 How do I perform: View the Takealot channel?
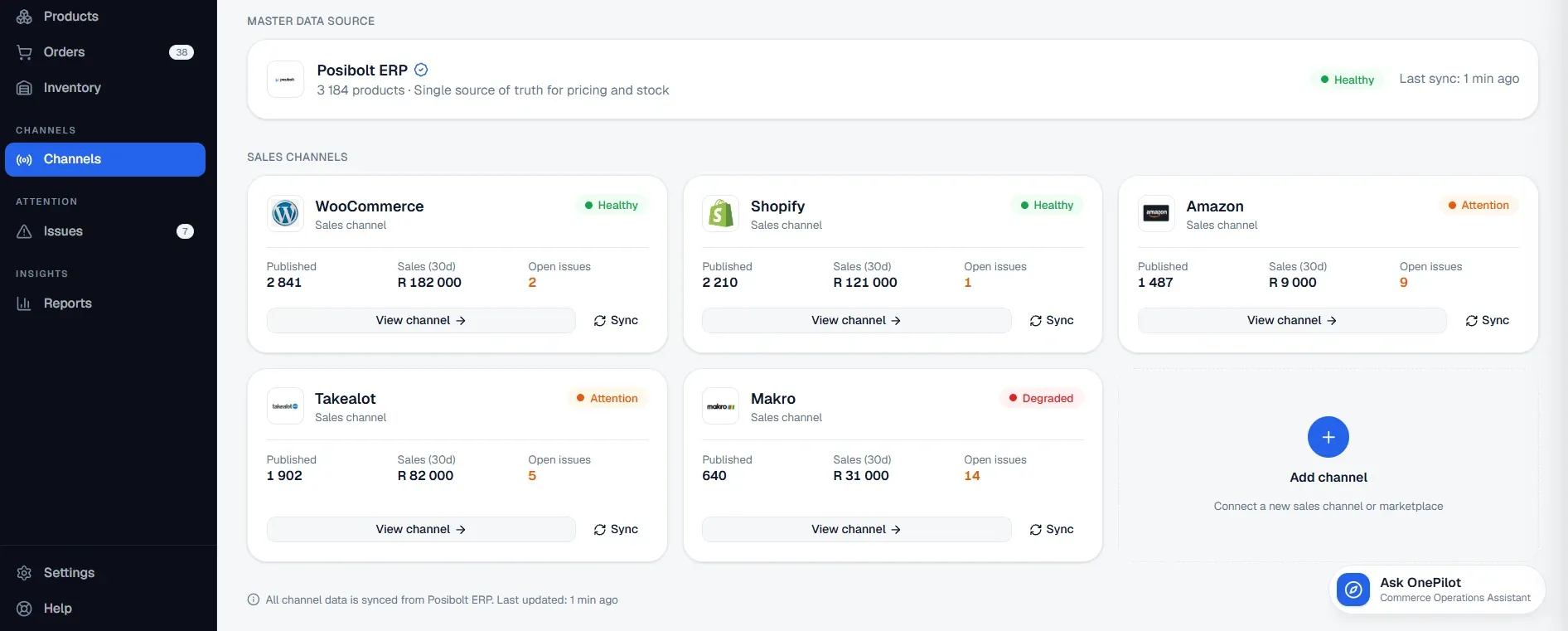pyautogui.click(x=421, y=529)
